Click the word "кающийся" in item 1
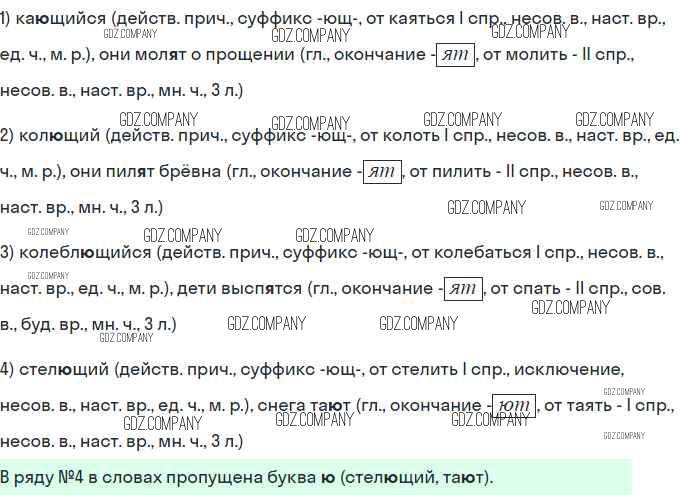 [x=60, y=21]
